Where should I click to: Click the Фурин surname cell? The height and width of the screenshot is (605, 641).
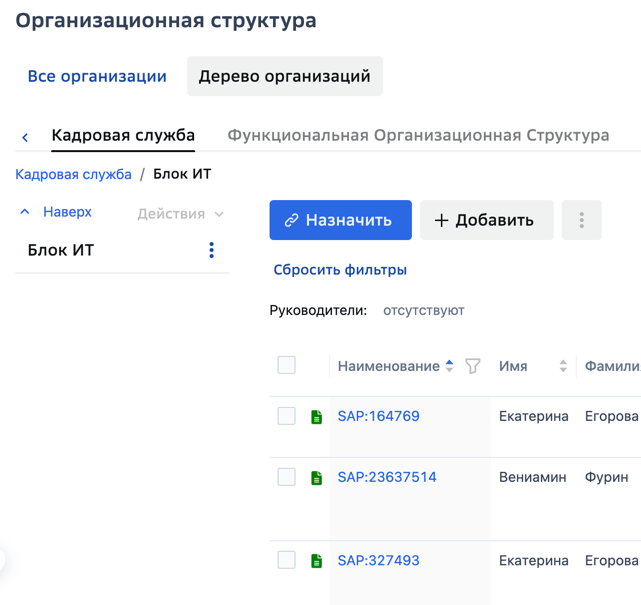pyautogui.click(x=606, y=477)
